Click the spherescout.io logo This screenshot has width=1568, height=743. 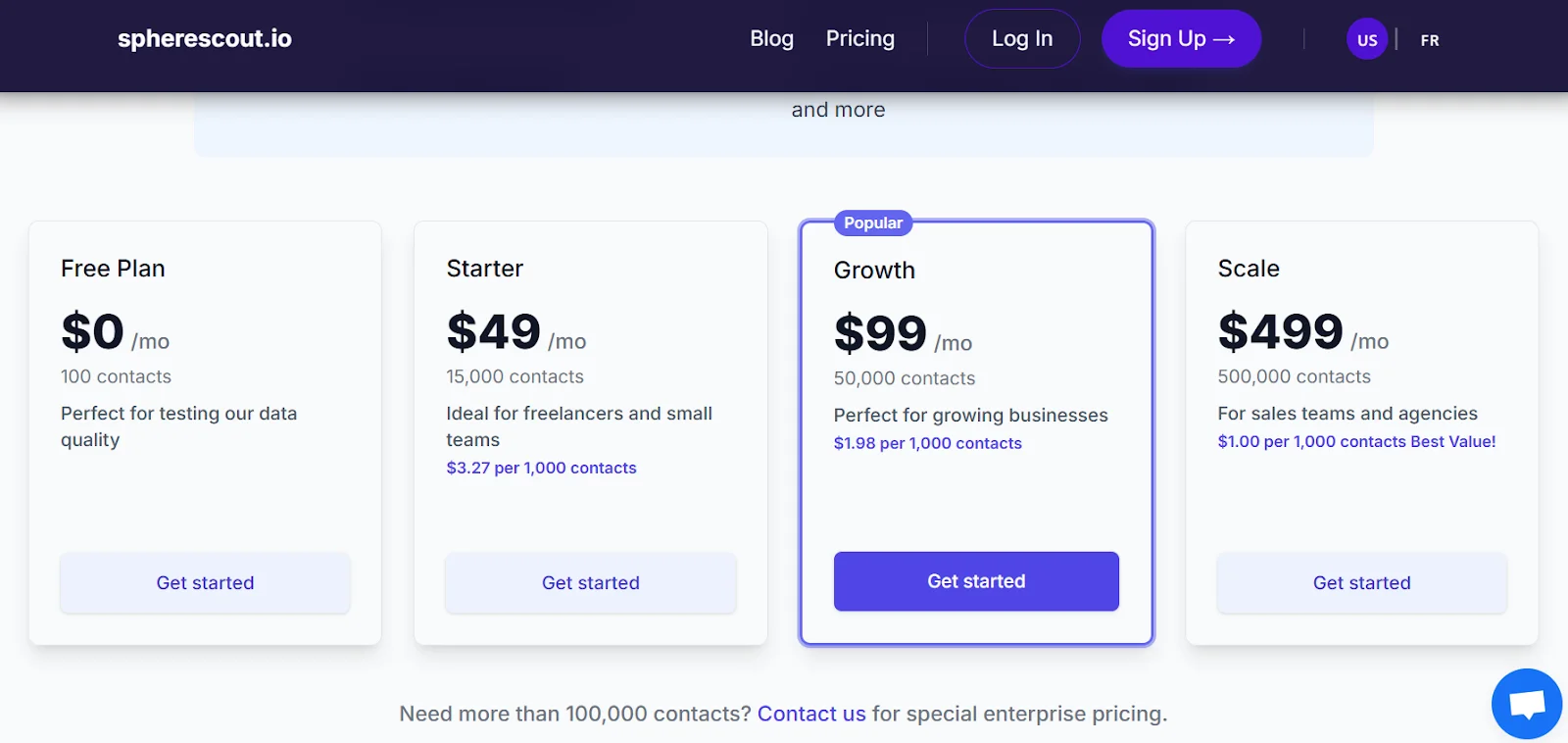205,38
